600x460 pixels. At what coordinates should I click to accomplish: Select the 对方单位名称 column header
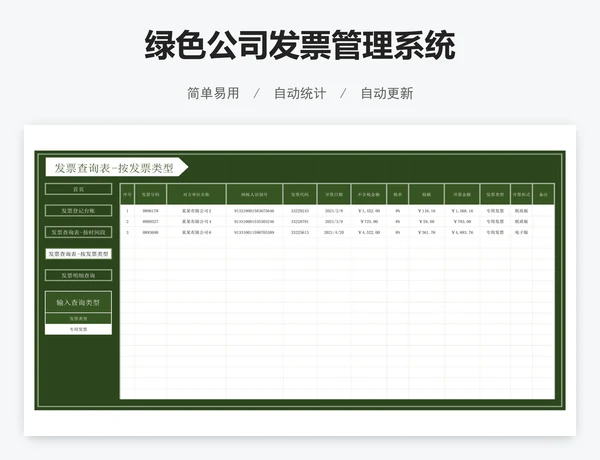[x=196, y=194]
